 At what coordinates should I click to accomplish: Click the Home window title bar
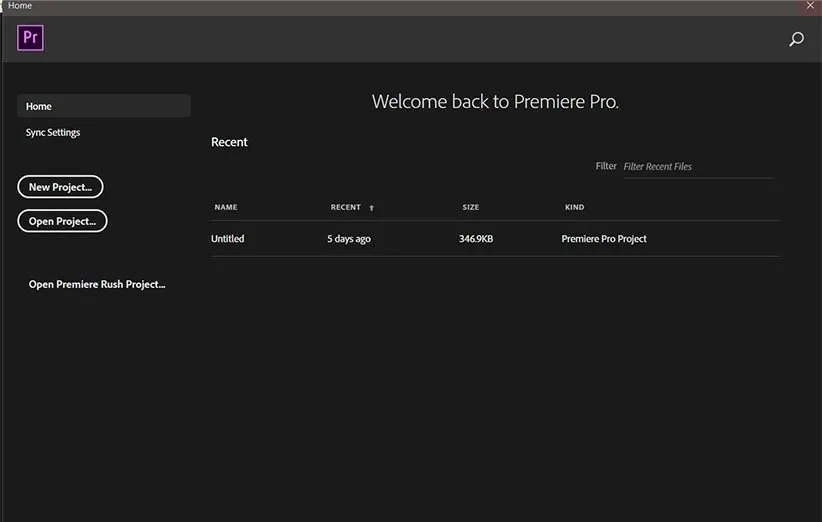pos(400,6)
